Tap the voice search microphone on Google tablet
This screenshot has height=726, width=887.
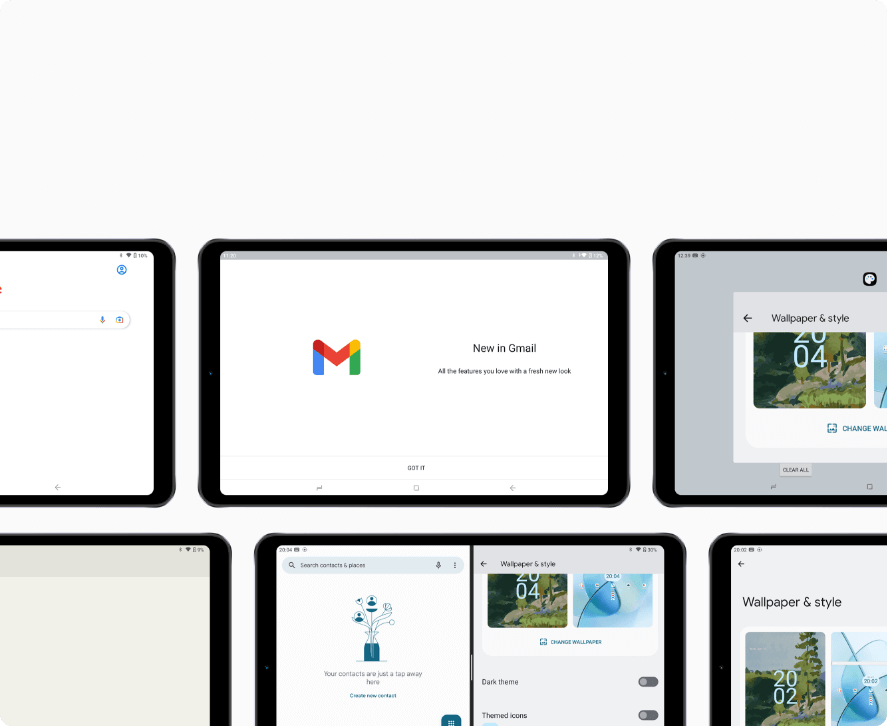tap(102, 320)
